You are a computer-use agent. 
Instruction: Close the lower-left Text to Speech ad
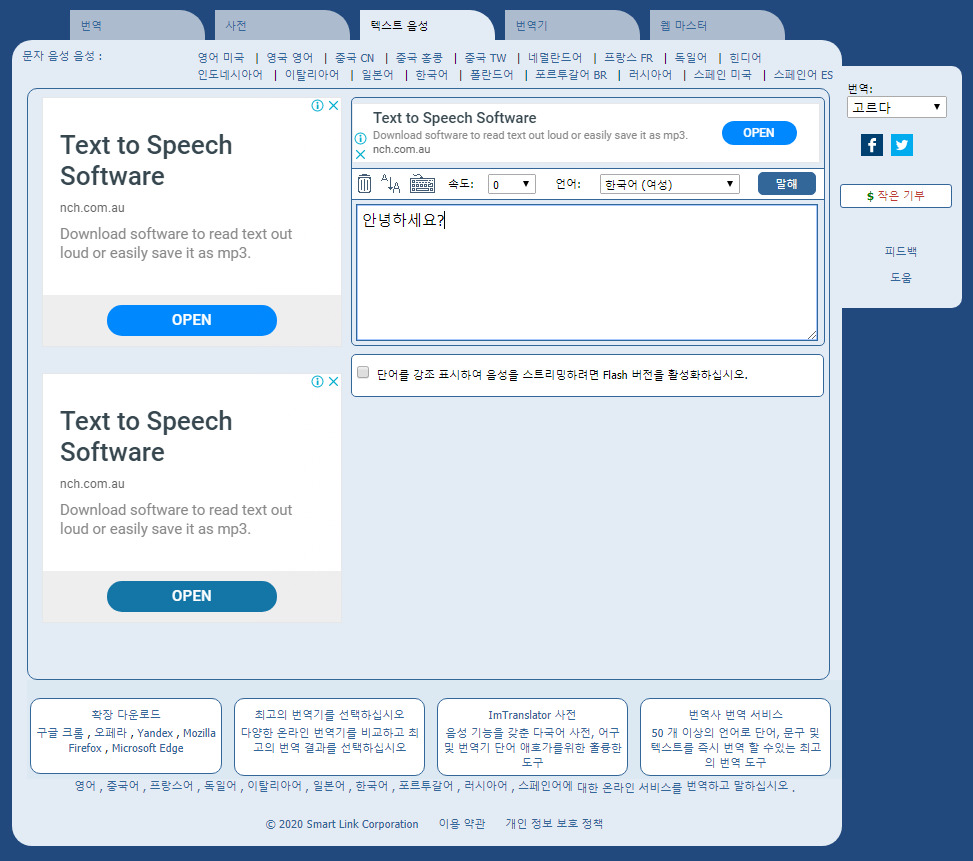click(333, 381)
